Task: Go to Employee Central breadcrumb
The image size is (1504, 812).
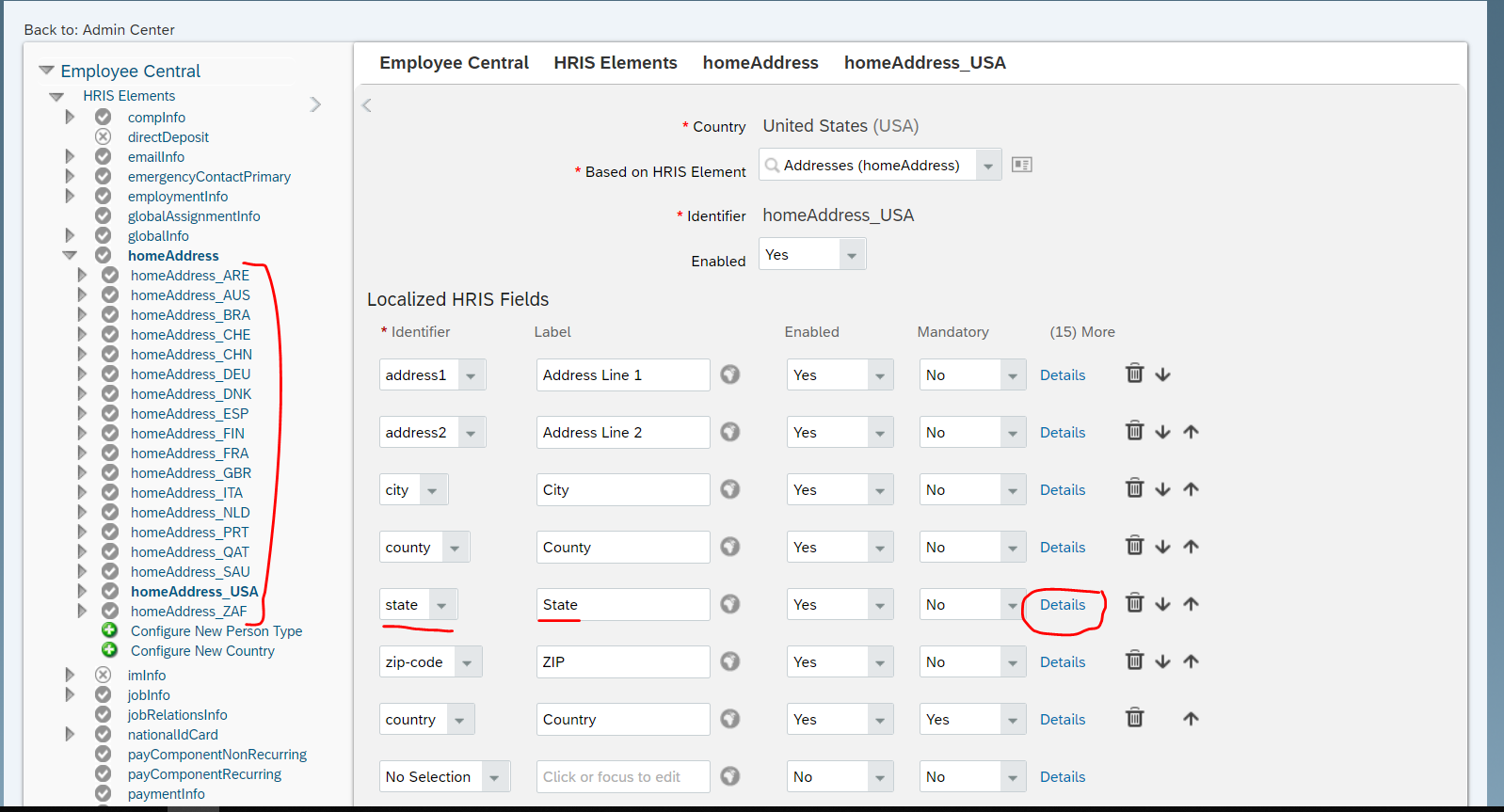Action: [454, 62]
